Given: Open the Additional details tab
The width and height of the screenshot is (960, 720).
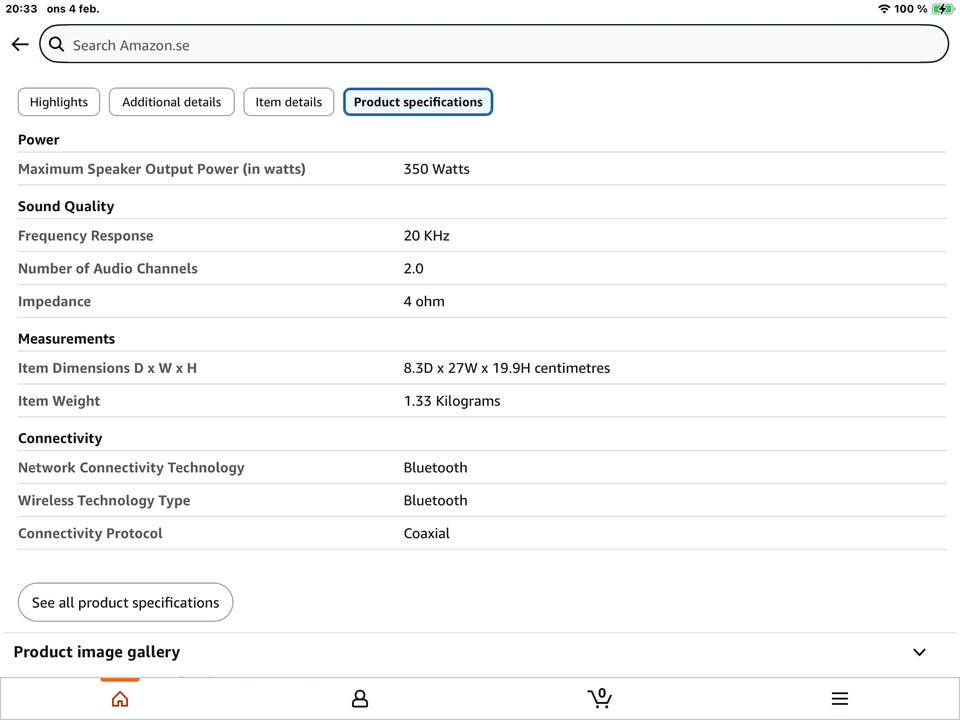Looking at the screenshot, I should (x=172, y=102).
